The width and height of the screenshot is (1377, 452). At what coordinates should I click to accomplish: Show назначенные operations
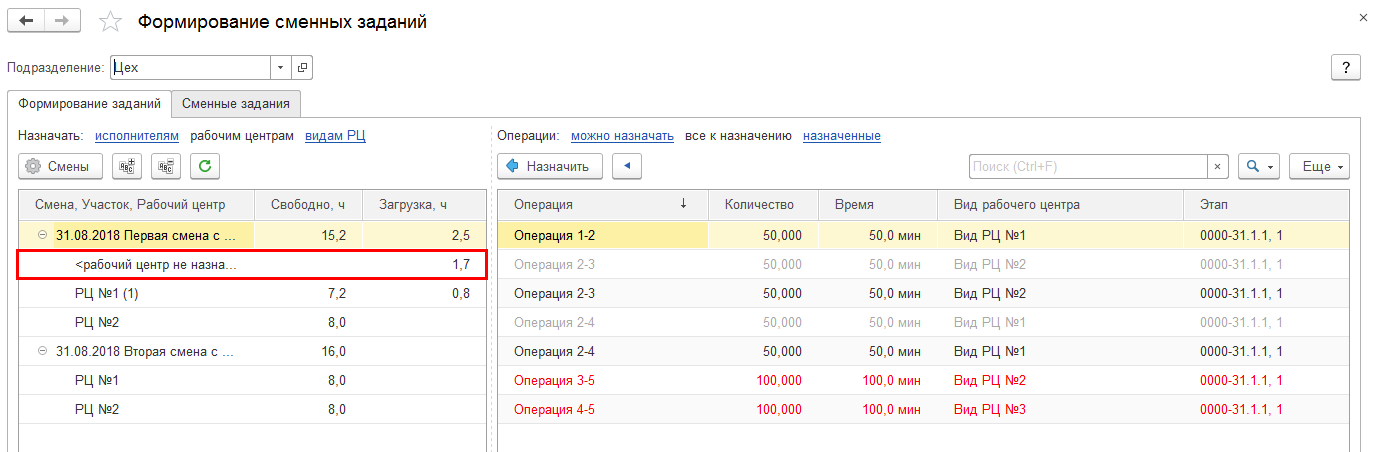point(842,136)
